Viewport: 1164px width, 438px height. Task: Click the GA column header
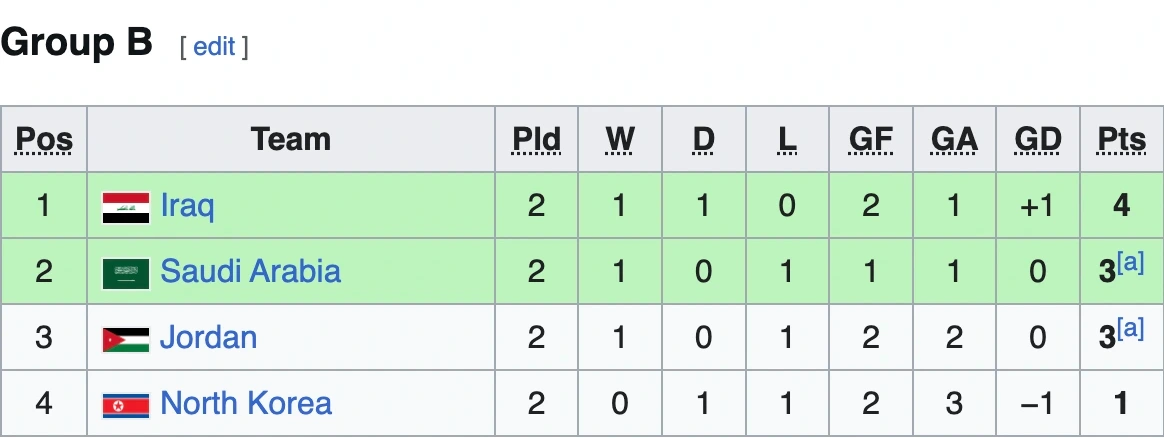[x=954, y=139]
